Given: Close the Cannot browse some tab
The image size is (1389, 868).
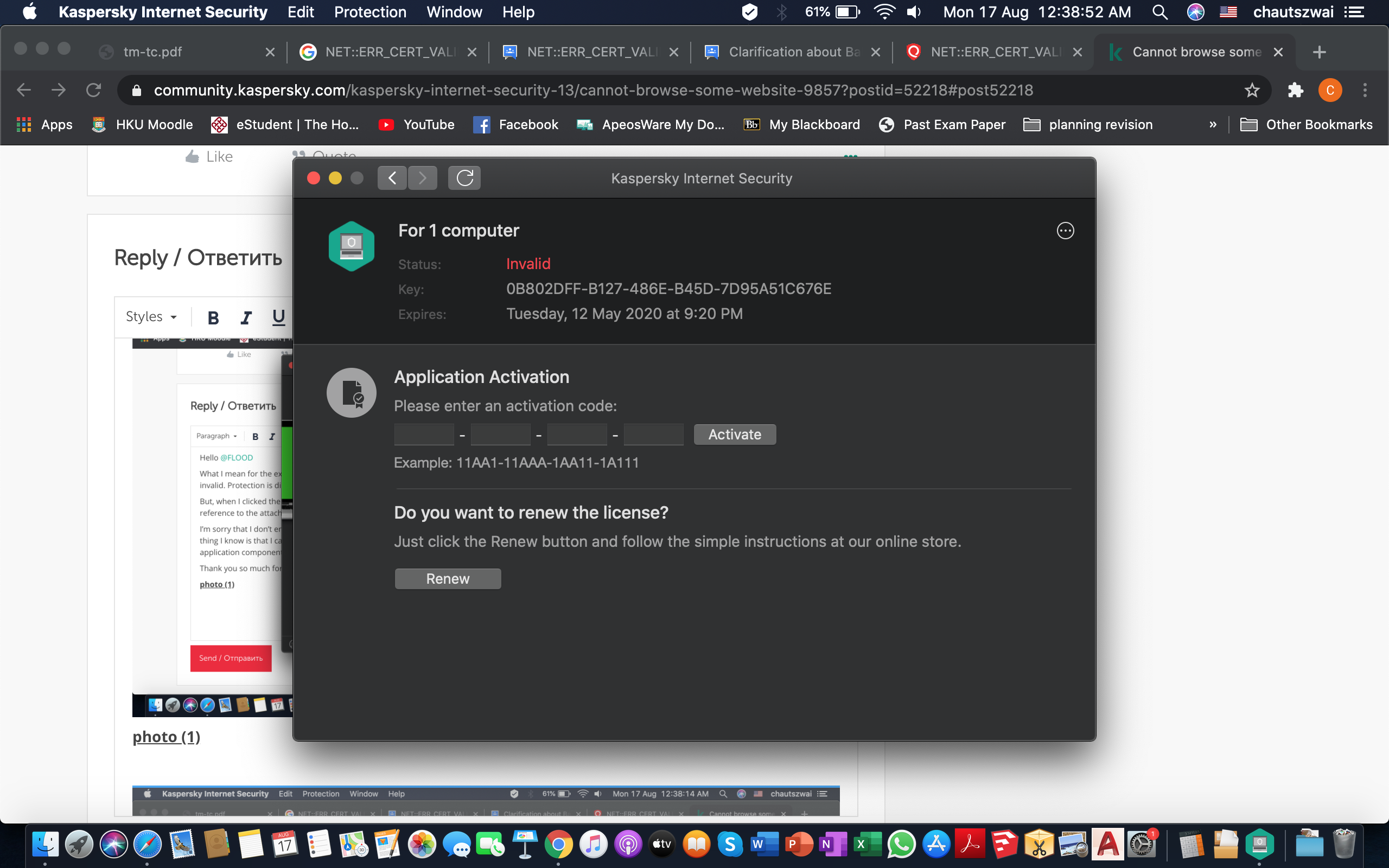Looking at the screenshot, I should 1278,52.
